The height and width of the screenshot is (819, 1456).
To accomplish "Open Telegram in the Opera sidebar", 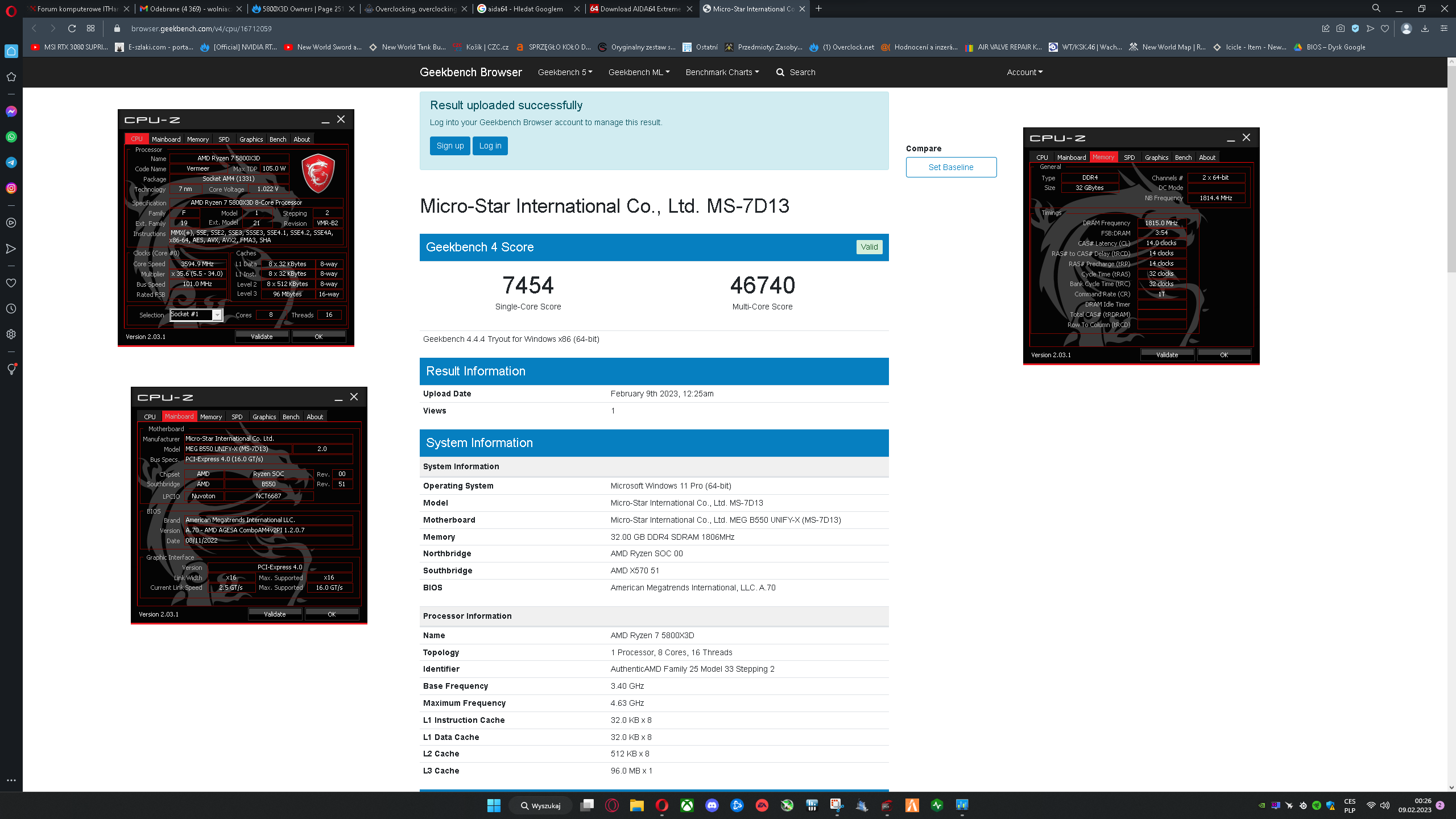I will [11, 163].
